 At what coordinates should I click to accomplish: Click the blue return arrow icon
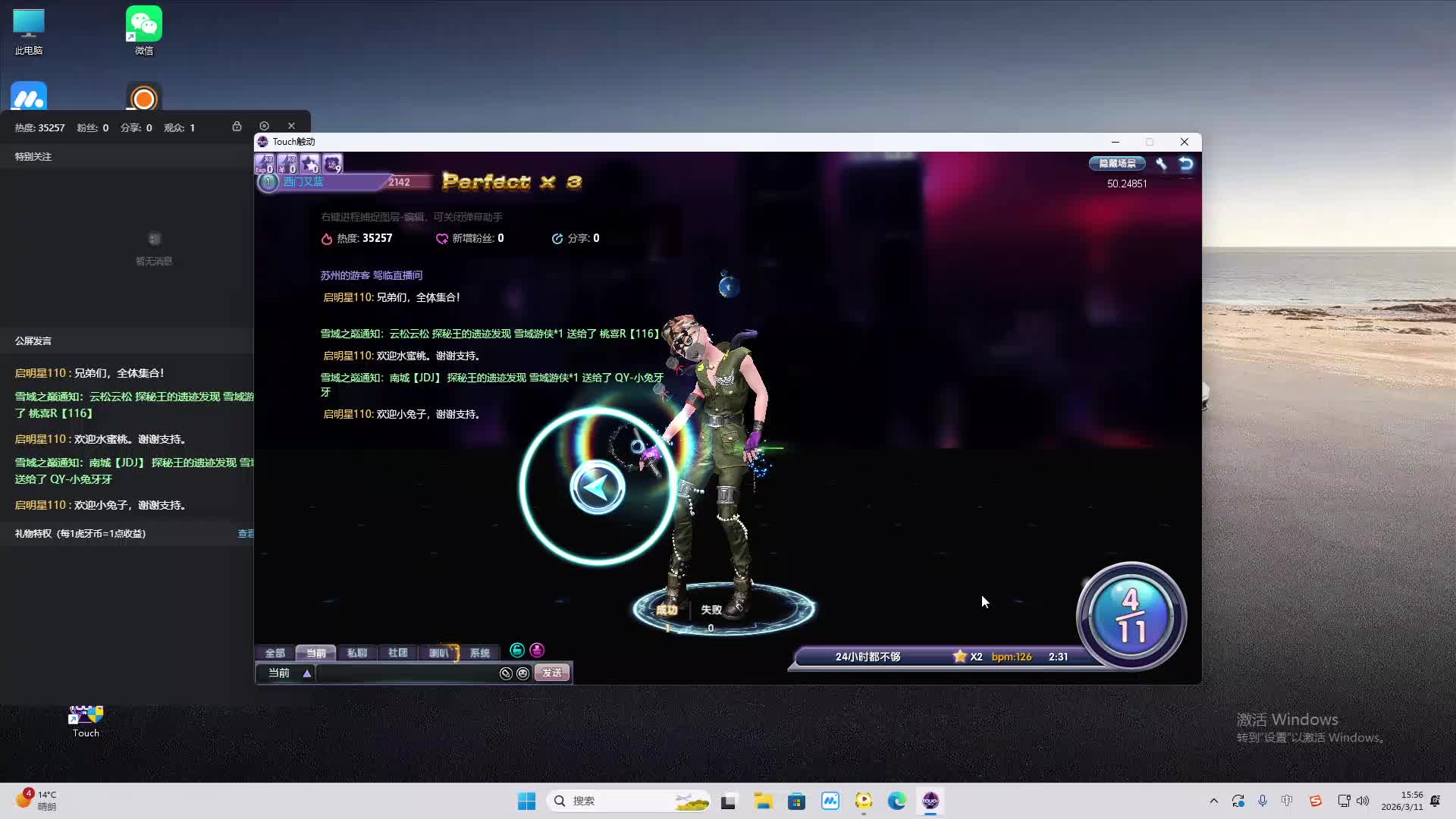pyautogui.click(x=1186, y=164)
